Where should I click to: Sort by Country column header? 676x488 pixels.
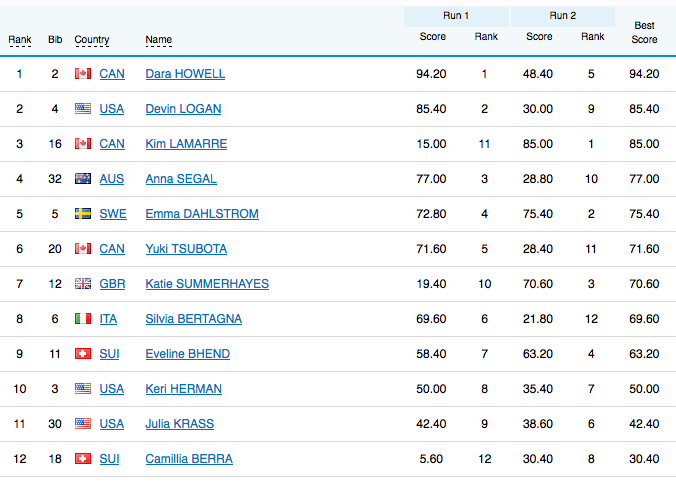tap(92, 41)
